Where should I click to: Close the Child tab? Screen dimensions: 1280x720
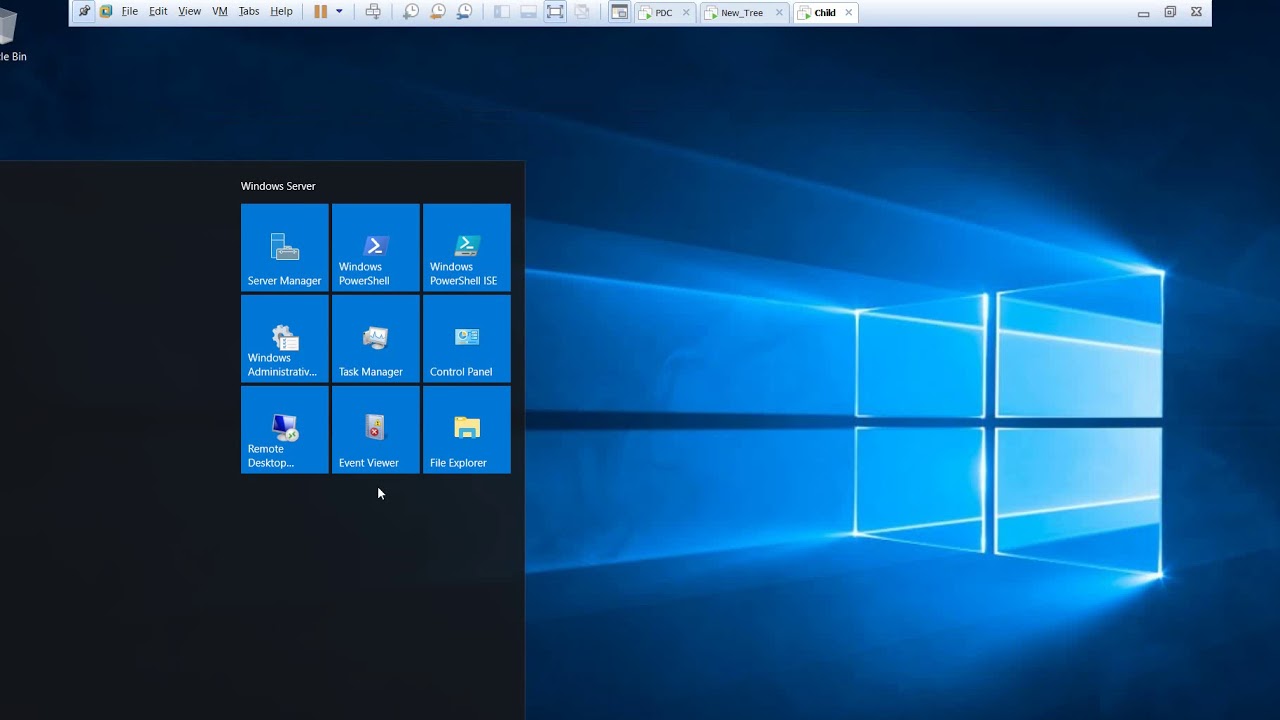(x=849, y=13)
